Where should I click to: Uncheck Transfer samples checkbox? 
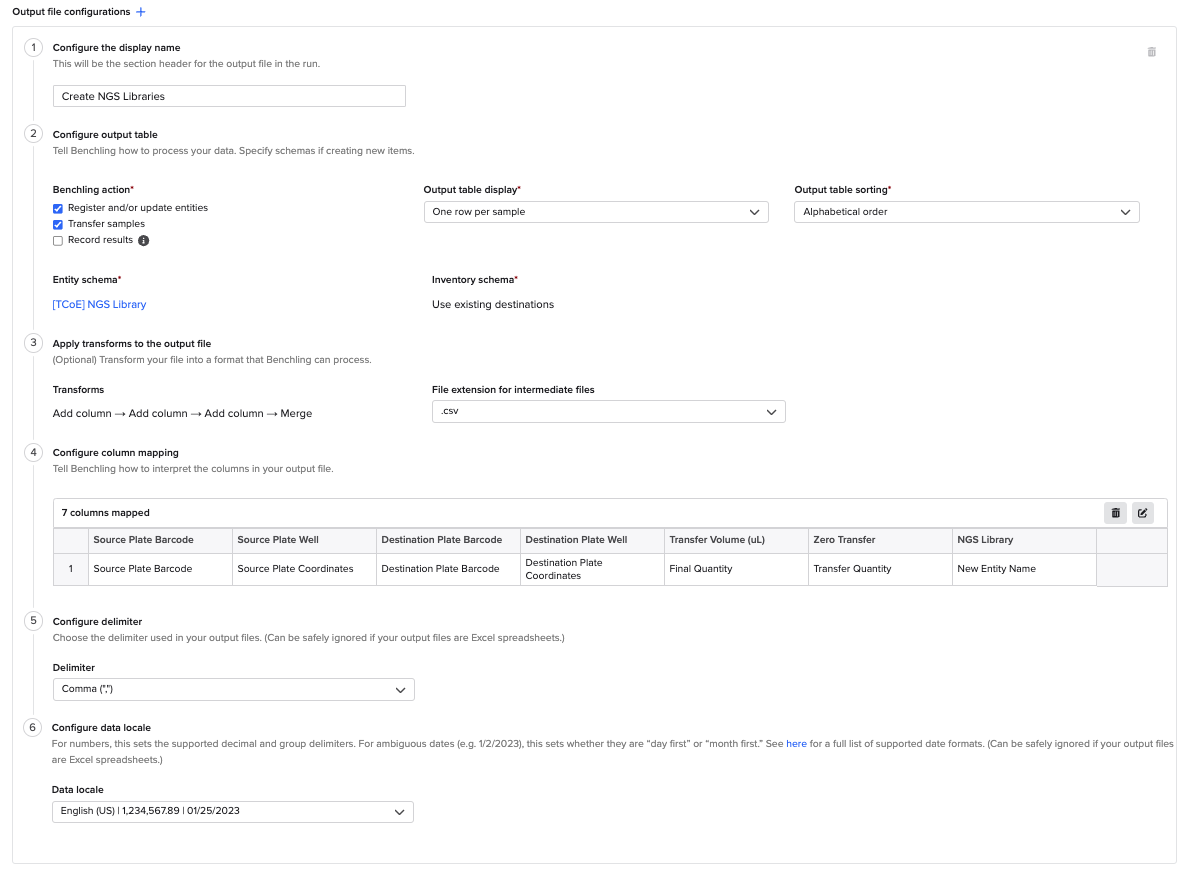(x=57, y=224)
